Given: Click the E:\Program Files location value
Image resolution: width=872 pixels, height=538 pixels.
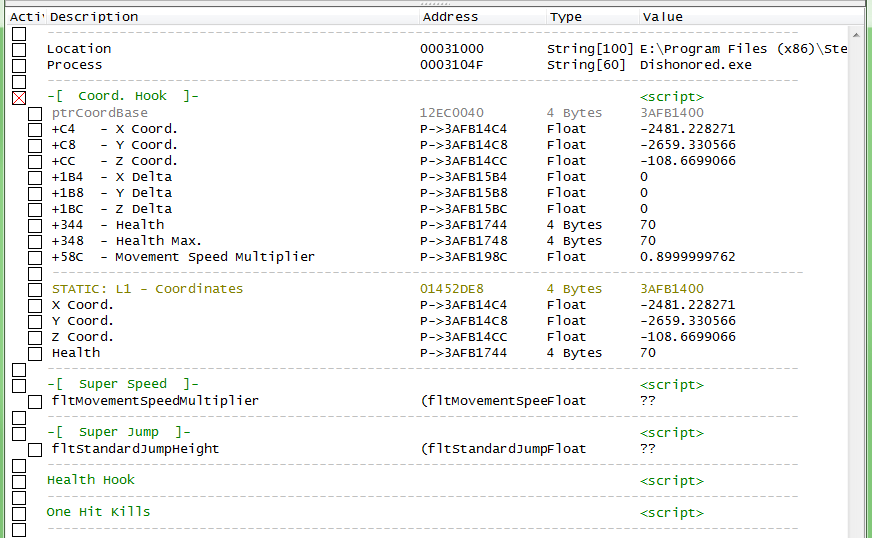Looking at the screenshot, I should click(744, 49).
